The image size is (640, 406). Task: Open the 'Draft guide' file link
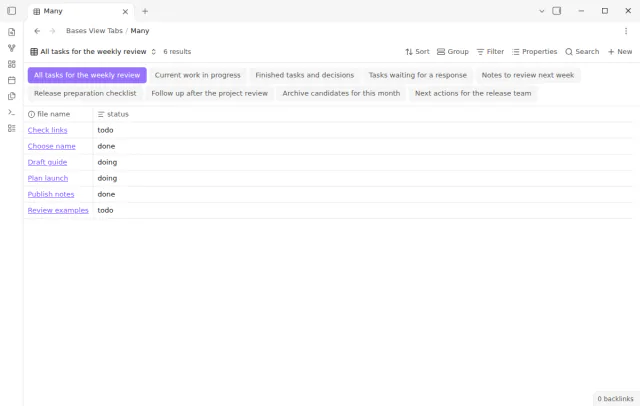[47, 162]
